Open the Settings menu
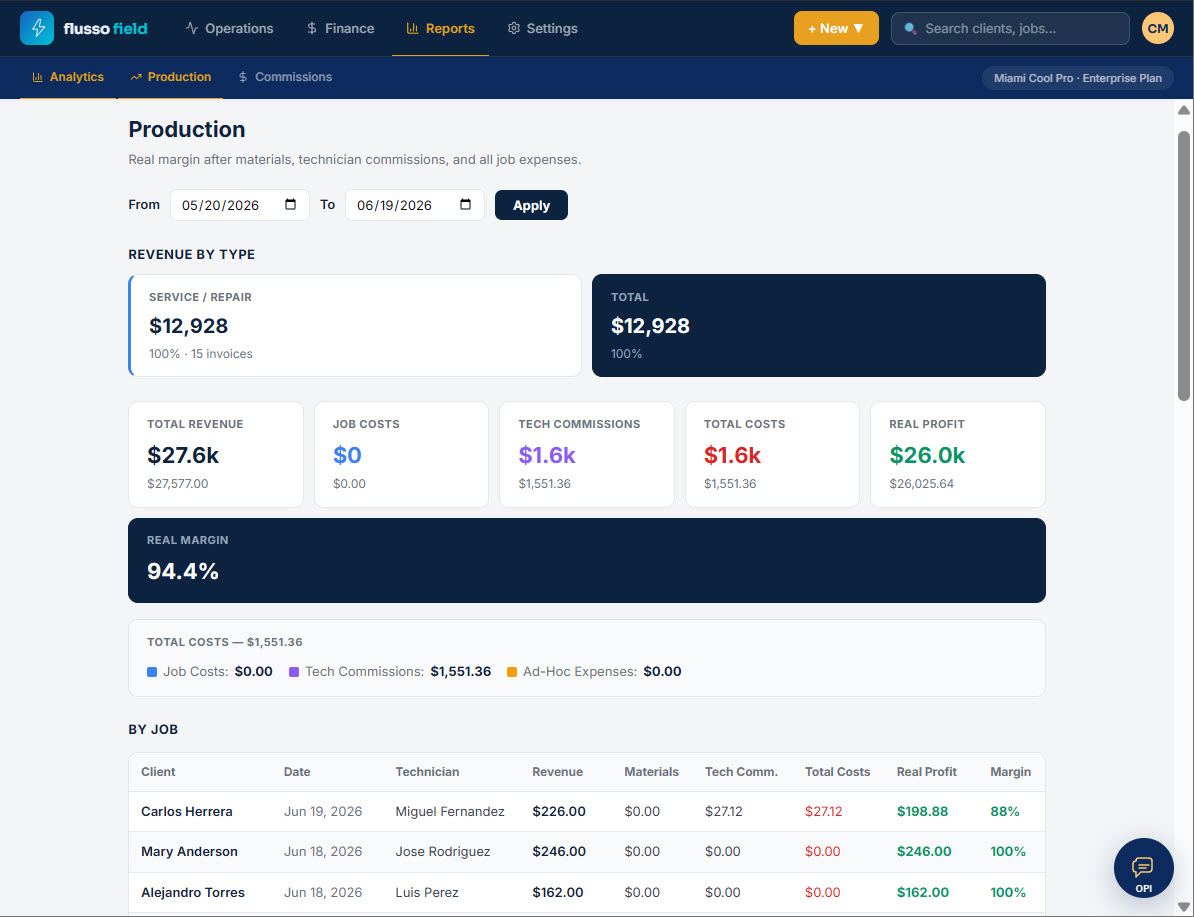The image size is (1194, 917). point(542,28)
